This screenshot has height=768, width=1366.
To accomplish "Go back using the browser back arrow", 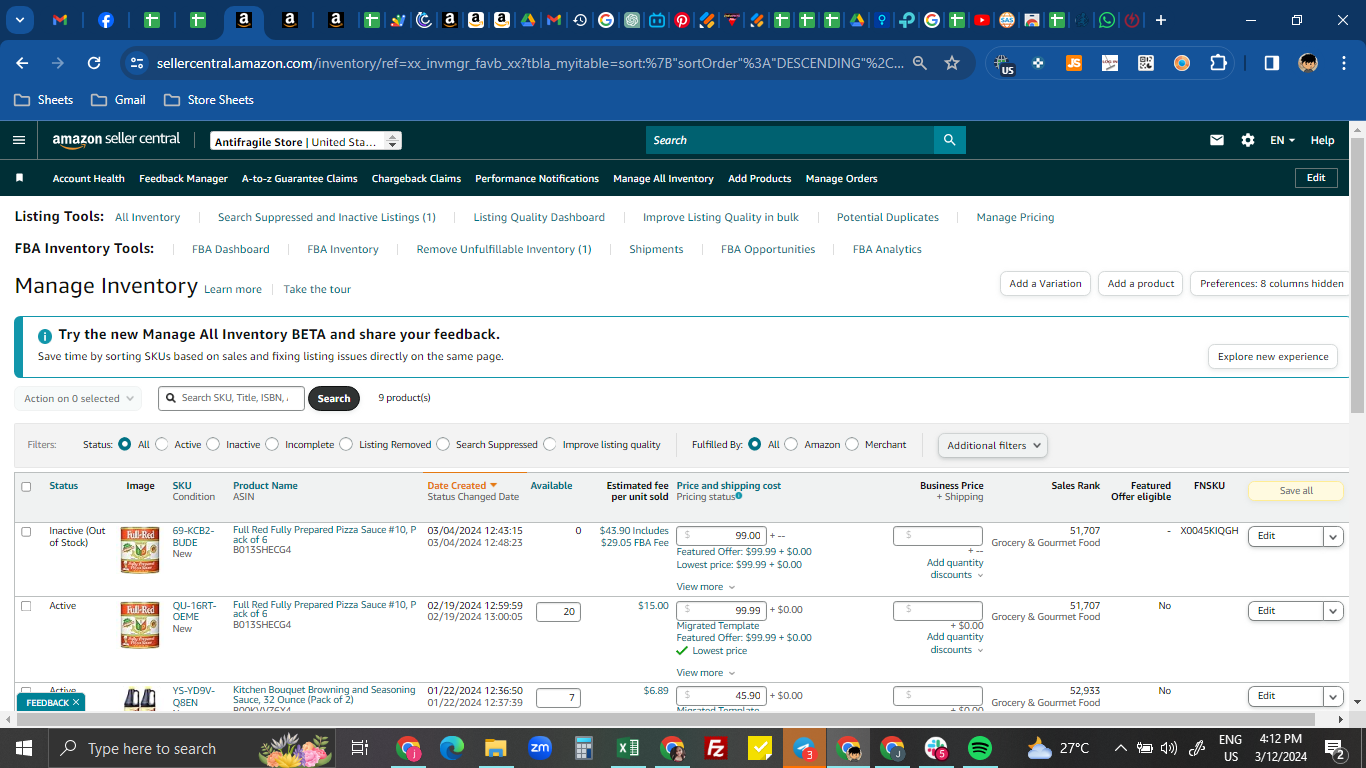I will (x=22, y=63).
